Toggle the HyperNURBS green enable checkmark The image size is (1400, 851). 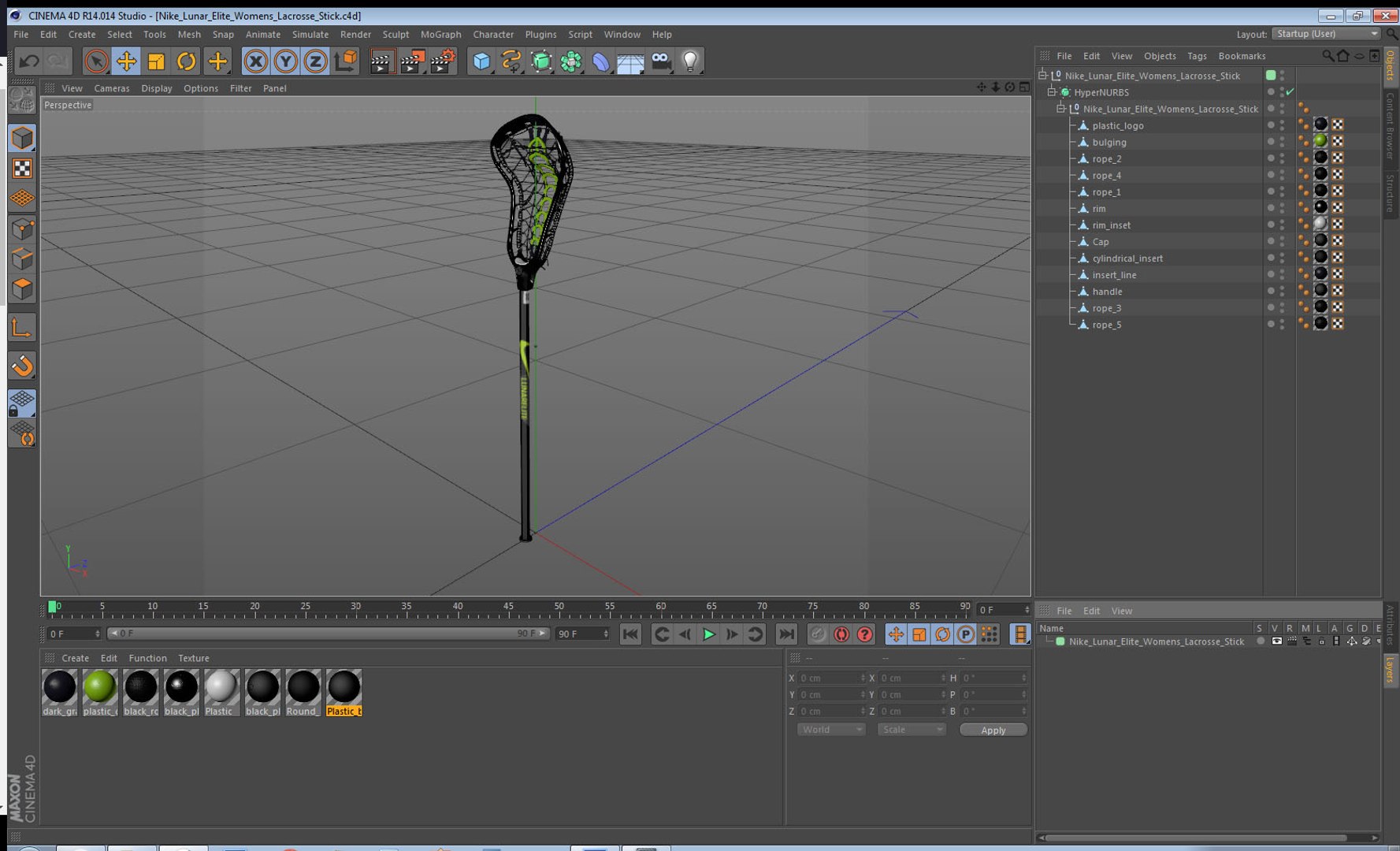coord(1290,92)
